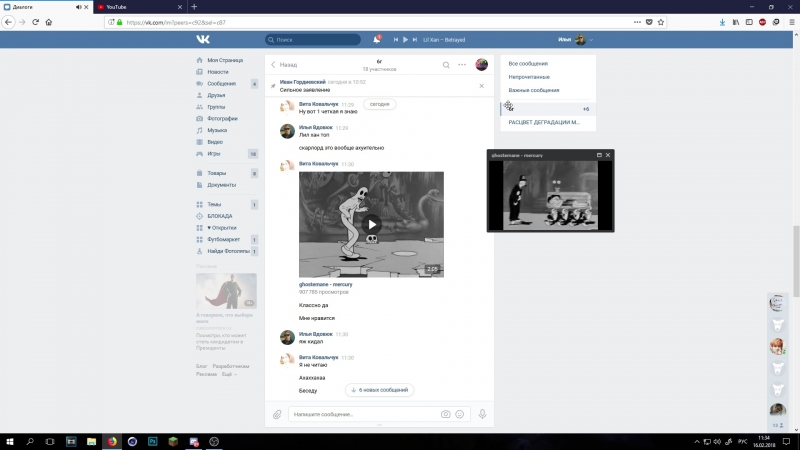Click the message input field
800x450 pixels.
pyautogui.click(x=364, y=414)
